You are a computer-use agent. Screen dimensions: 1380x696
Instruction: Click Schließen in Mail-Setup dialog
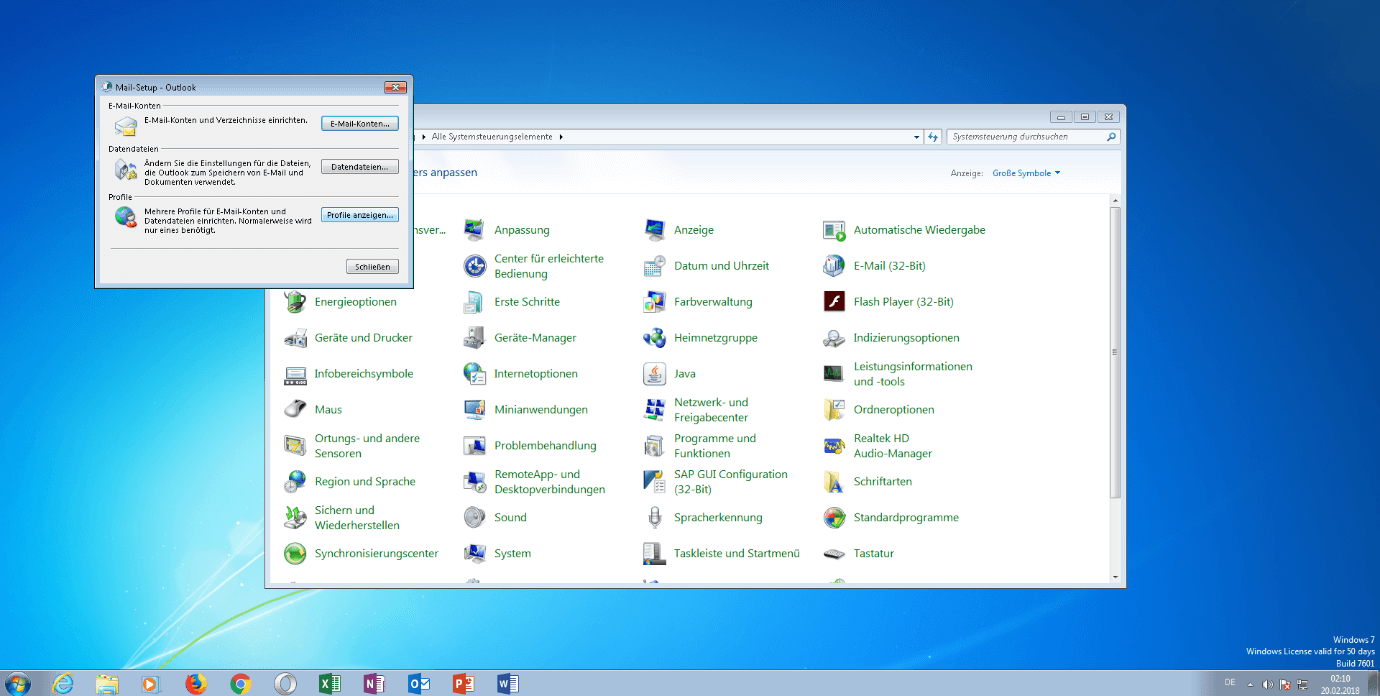click(x=373, y=267)
